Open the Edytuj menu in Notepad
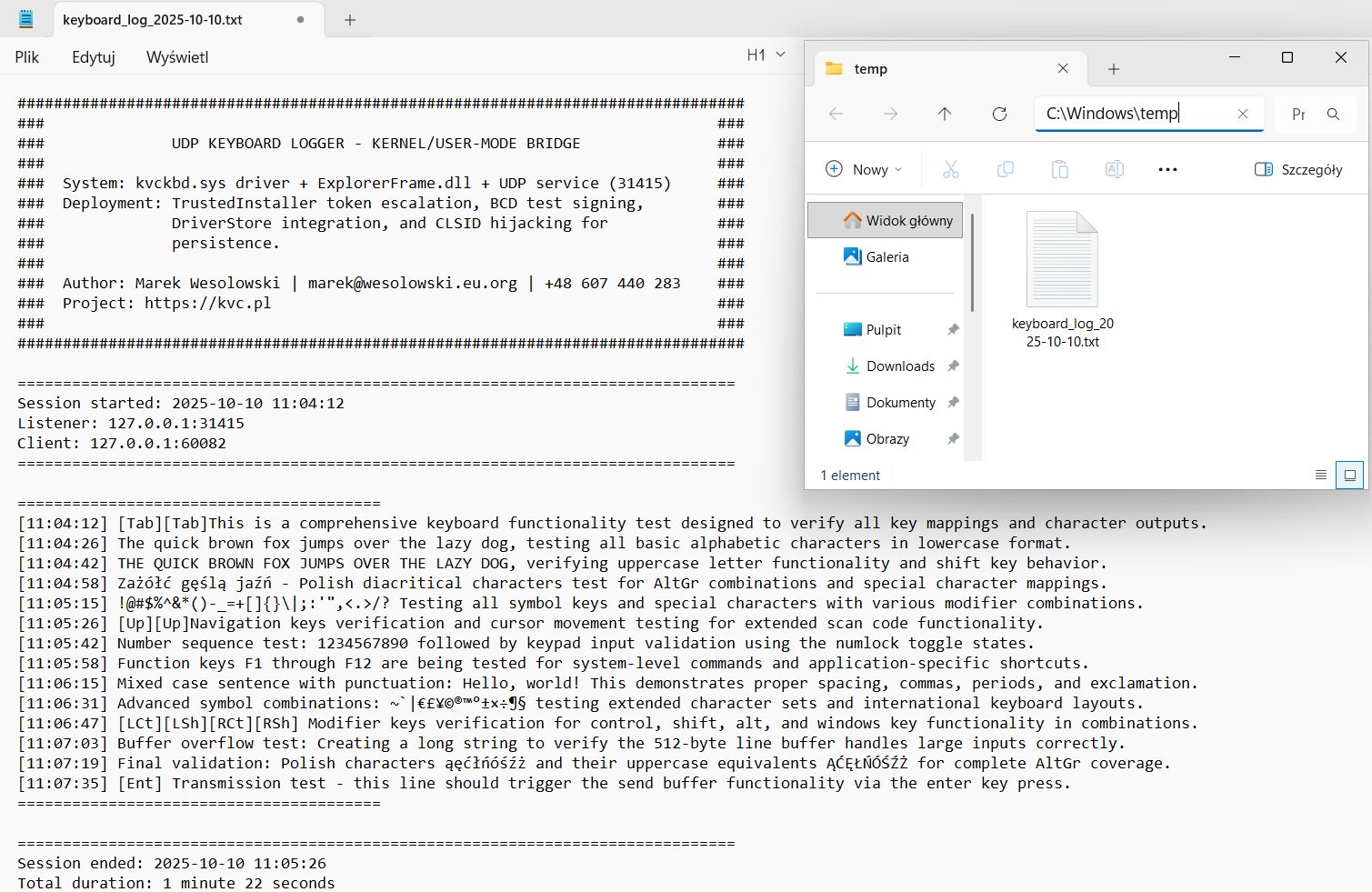This screenshot has width=1372, height=892. (x=92, y=56)
